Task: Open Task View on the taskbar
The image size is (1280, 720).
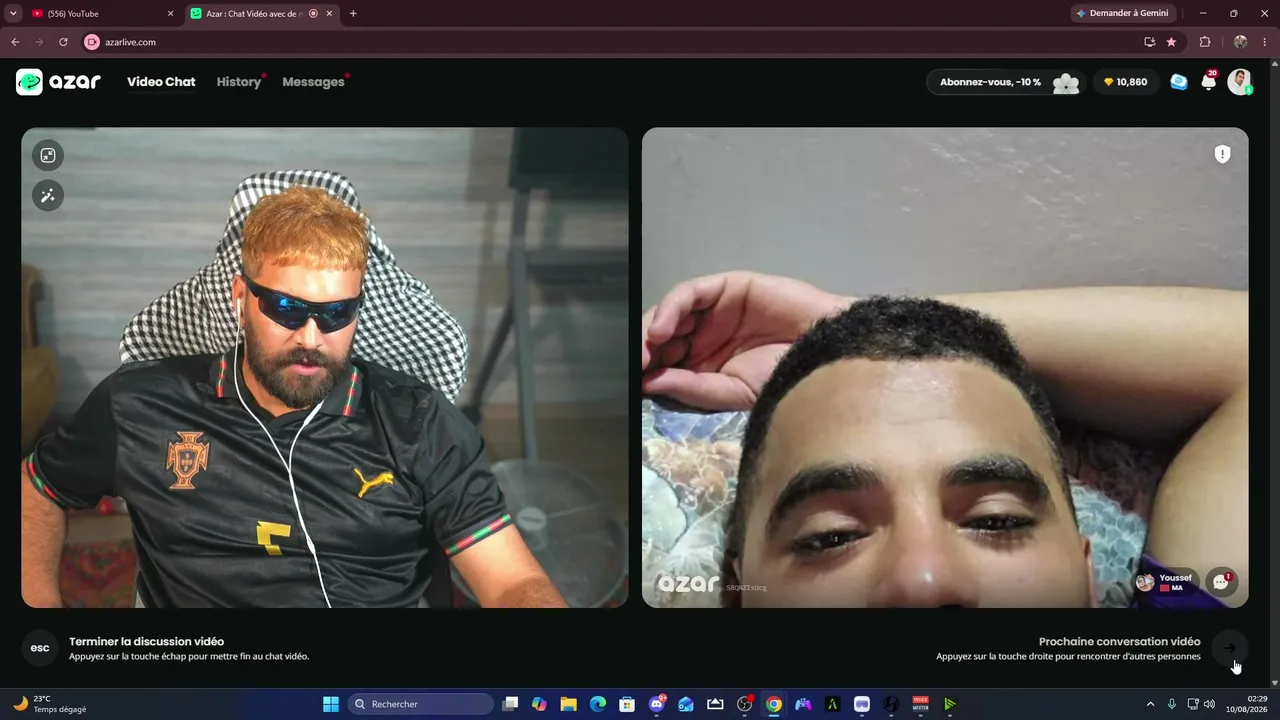Action: 510,704
